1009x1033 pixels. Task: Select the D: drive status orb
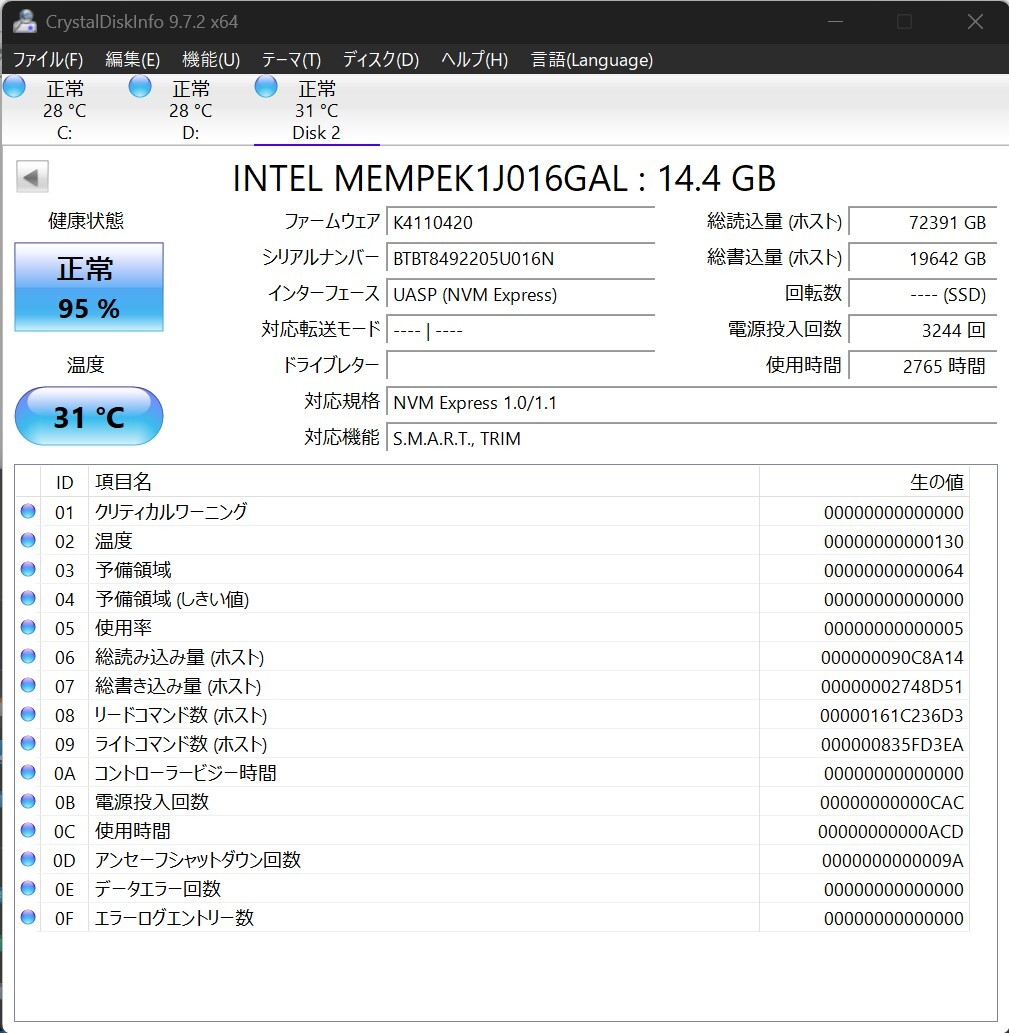[x=140, y=87]
